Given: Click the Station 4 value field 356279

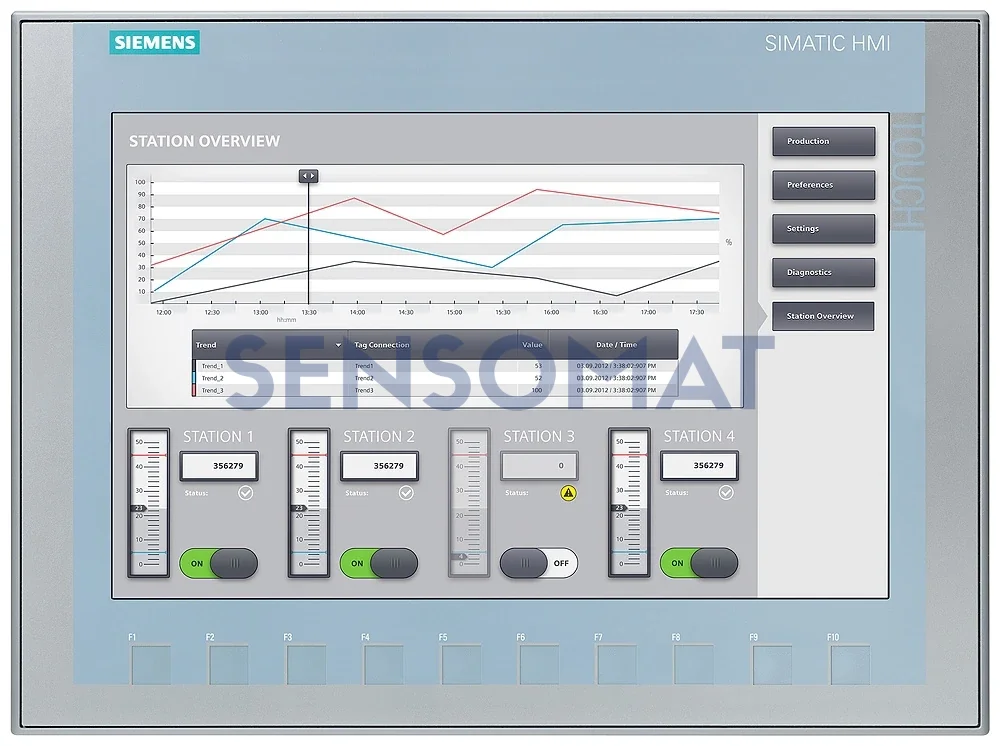Looking at the screenshot, I should point(700,466).
